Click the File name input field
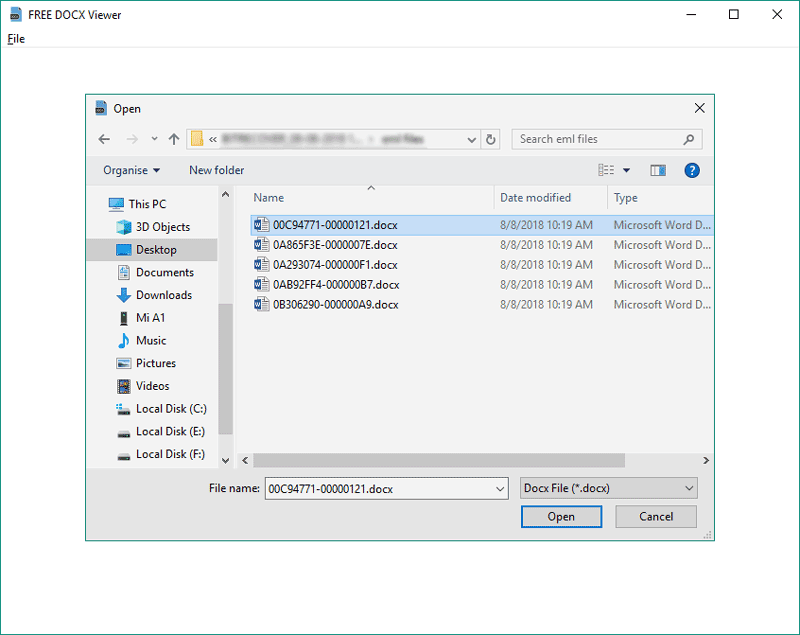Viewport: 800px width, 635px height. coord(380,489)
